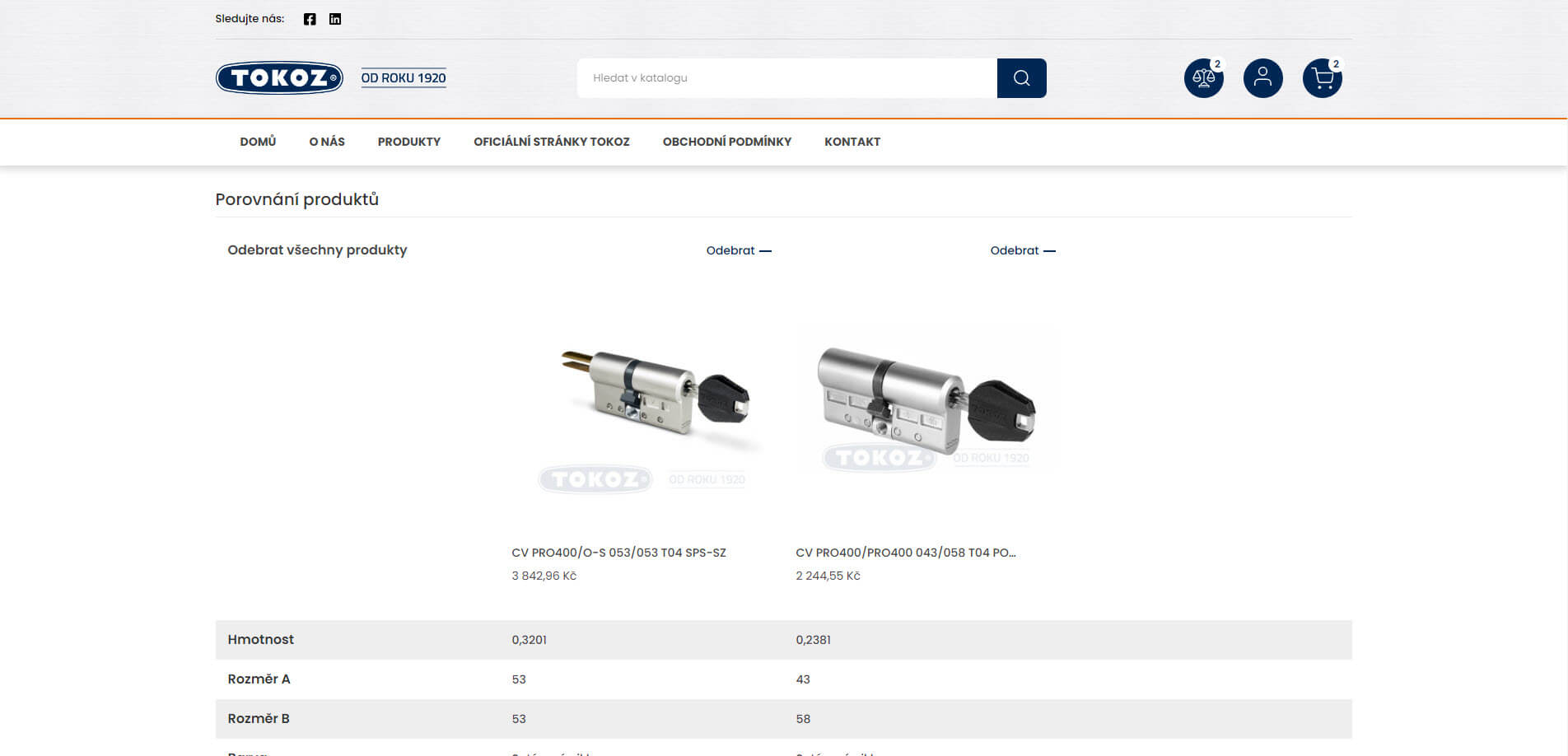Open the OBCHODNÍ PODMÍNKY menu item
Viewport: 1568px width, 756px height.
727,142
